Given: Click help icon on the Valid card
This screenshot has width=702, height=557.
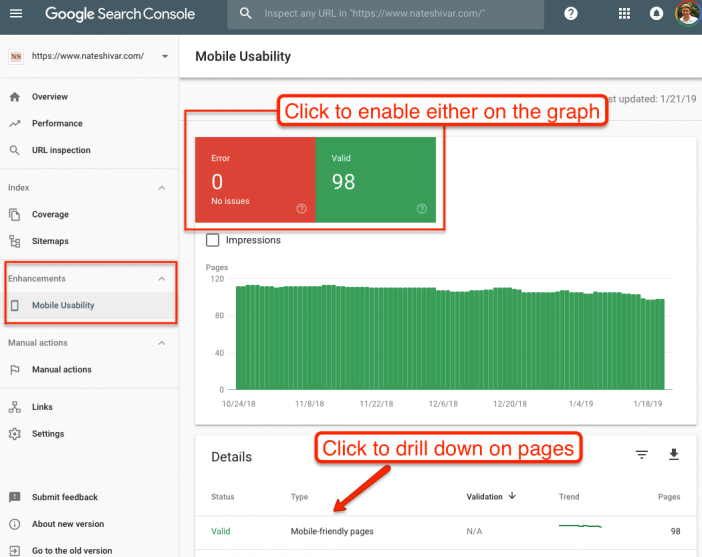Looking at the screenshot, I should pos(422,209).
